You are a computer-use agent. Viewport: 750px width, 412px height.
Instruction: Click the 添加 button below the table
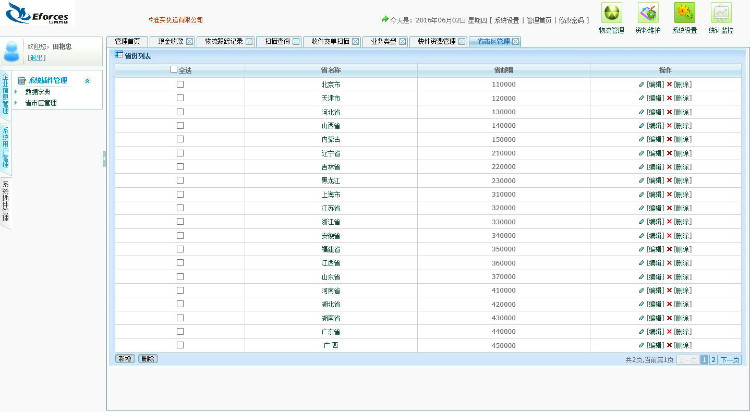124,358
